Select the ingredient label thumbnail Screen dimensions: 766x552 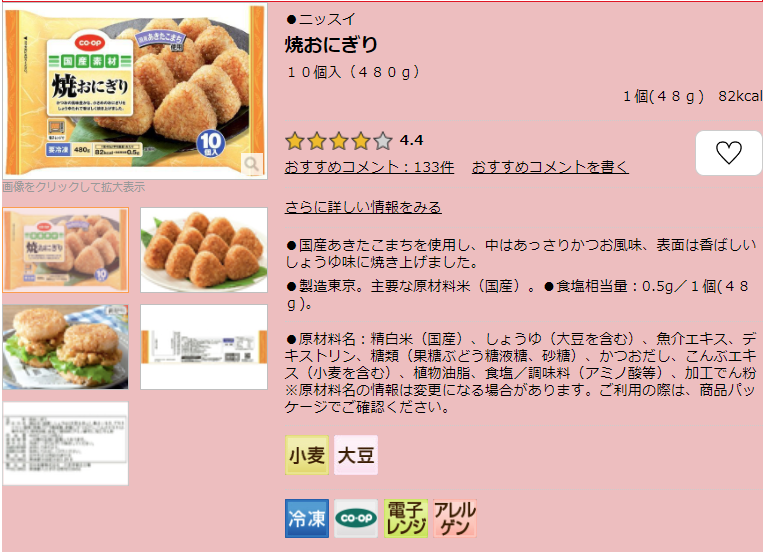(x=65, y=444)
